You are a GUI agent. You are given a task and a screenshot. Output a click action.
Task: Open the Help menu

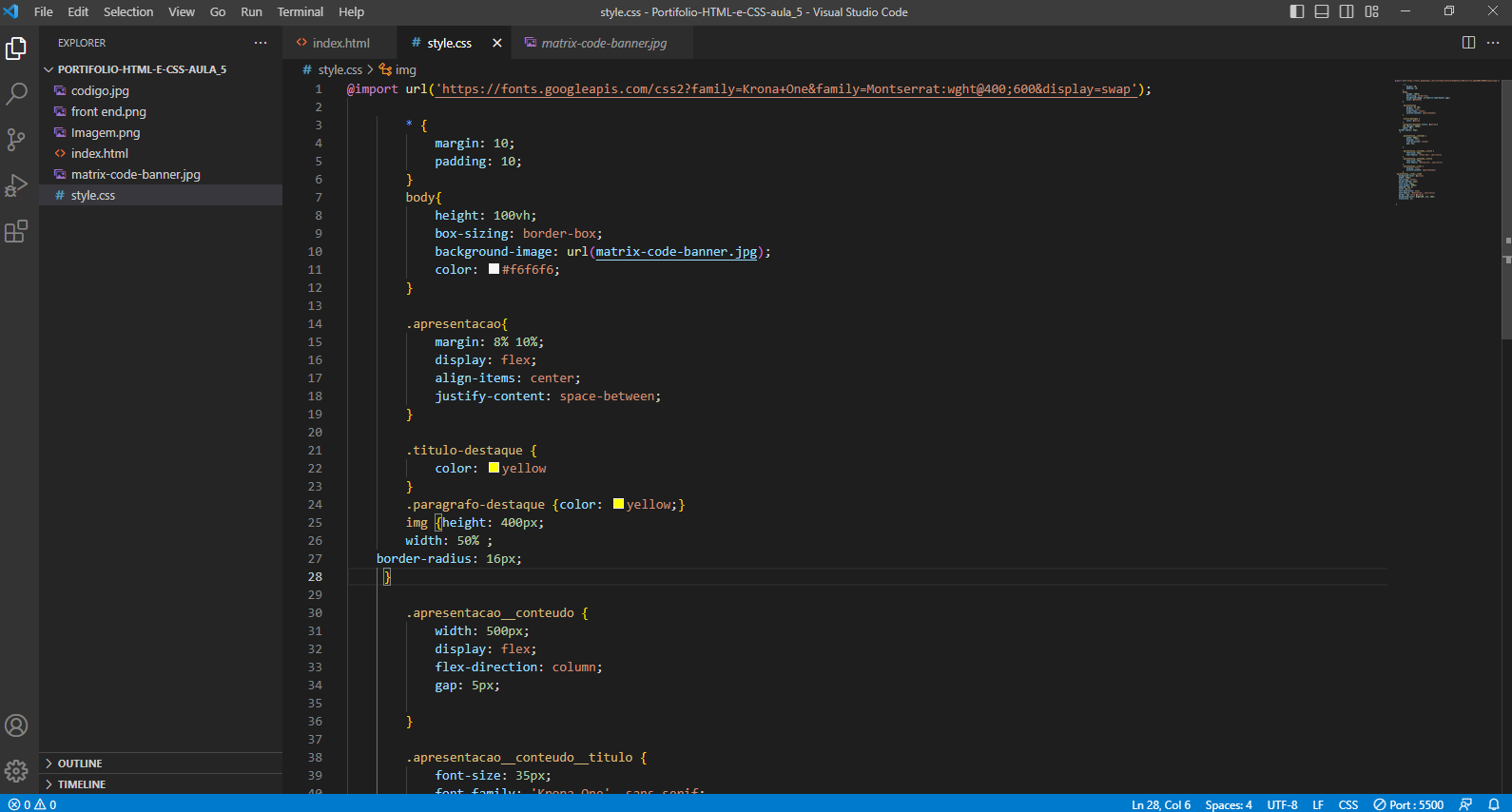click(351, 11)
